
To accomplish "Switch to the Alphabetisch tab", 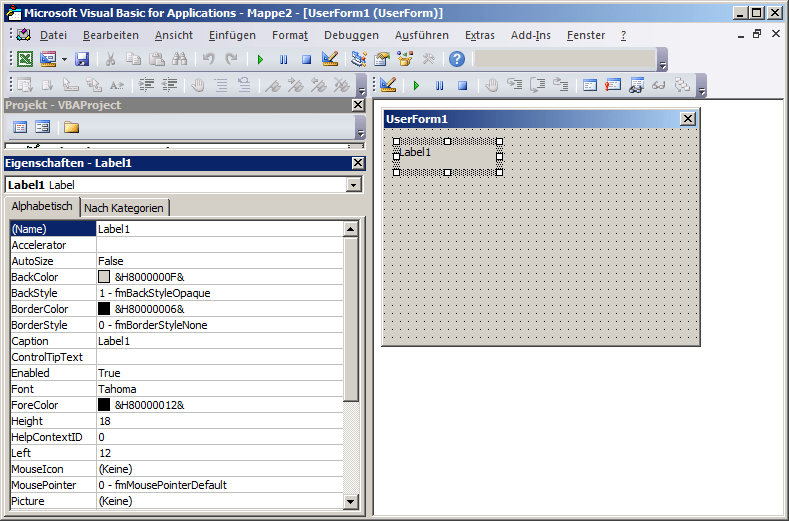I will 42,206.
